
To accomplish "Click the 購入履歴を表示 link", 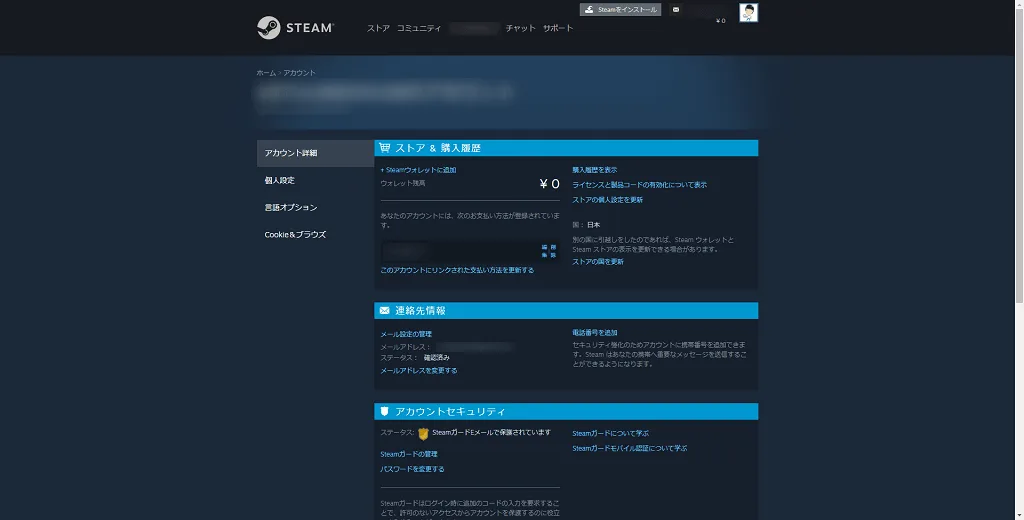I will [x=595, y=170].
